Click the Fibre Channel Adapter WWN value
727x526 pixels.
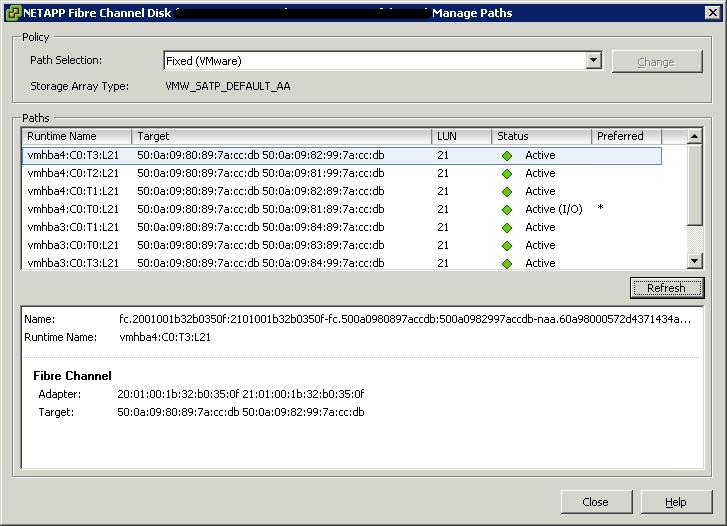[241, 394]
